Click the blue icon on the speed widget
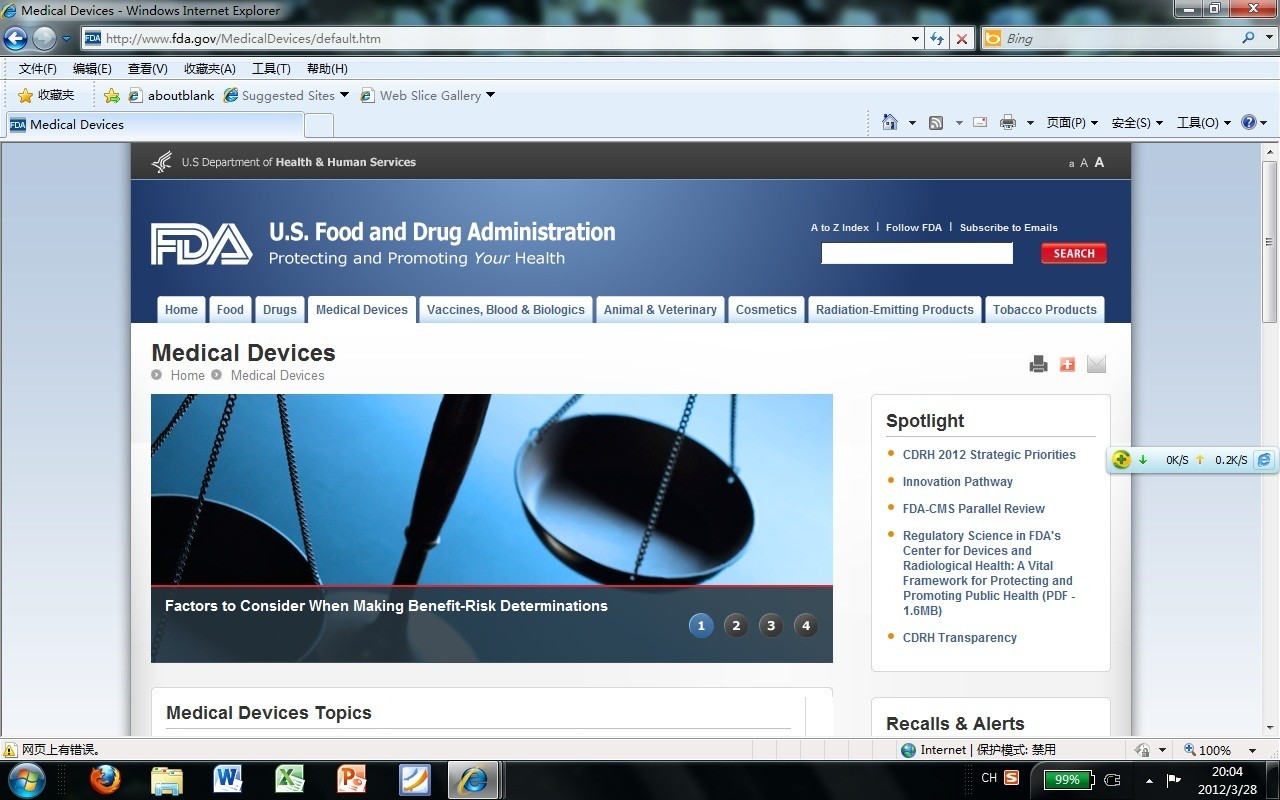1280x800 pixels. [x=1264, y=460]
